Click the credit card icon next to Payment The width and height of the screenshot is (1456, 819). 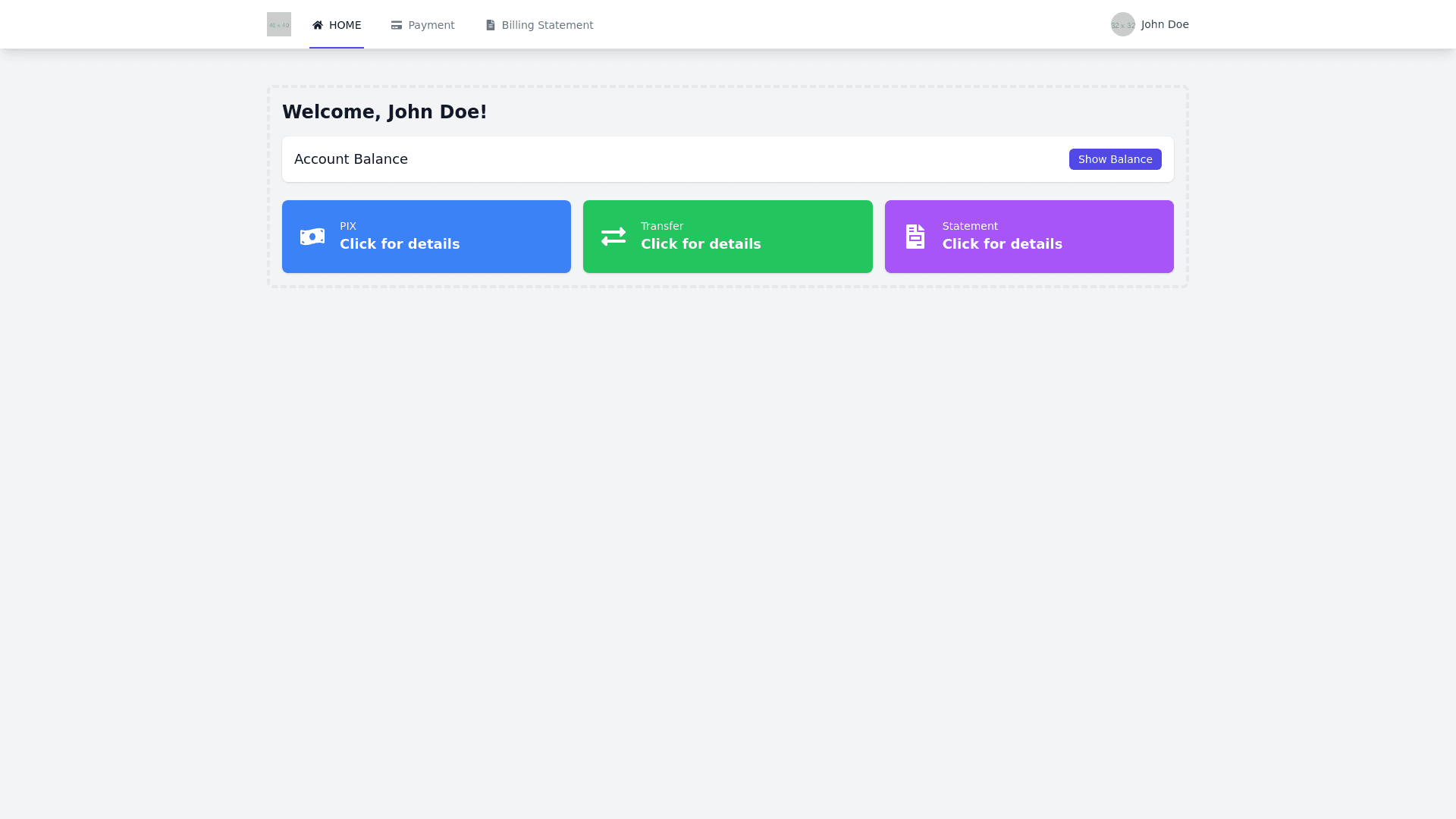[x=396, y=24]
